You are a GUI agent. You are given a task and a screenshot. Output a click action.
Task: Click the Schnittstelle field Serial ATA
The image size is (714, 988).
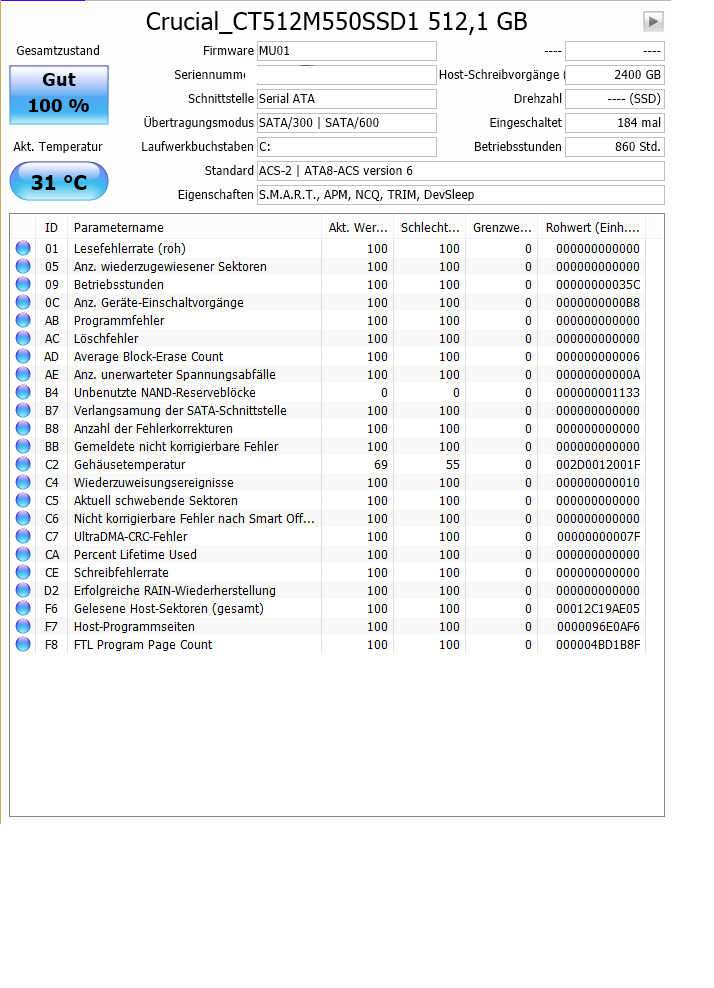point(347,99)
